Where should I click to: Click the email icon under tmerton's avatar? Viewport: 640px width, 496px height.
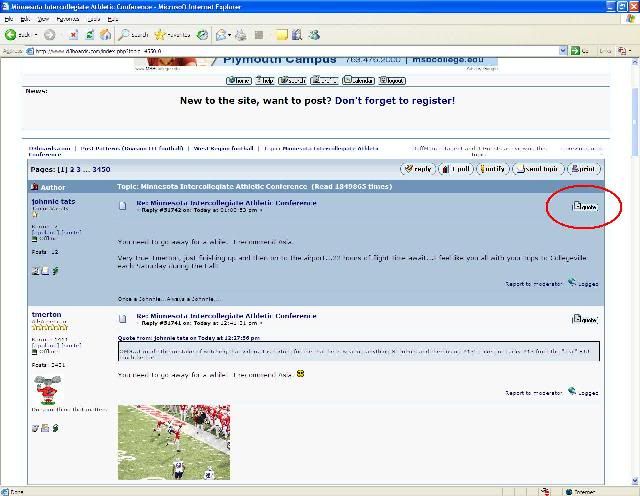pyautogui.click(x=45, y=428)
